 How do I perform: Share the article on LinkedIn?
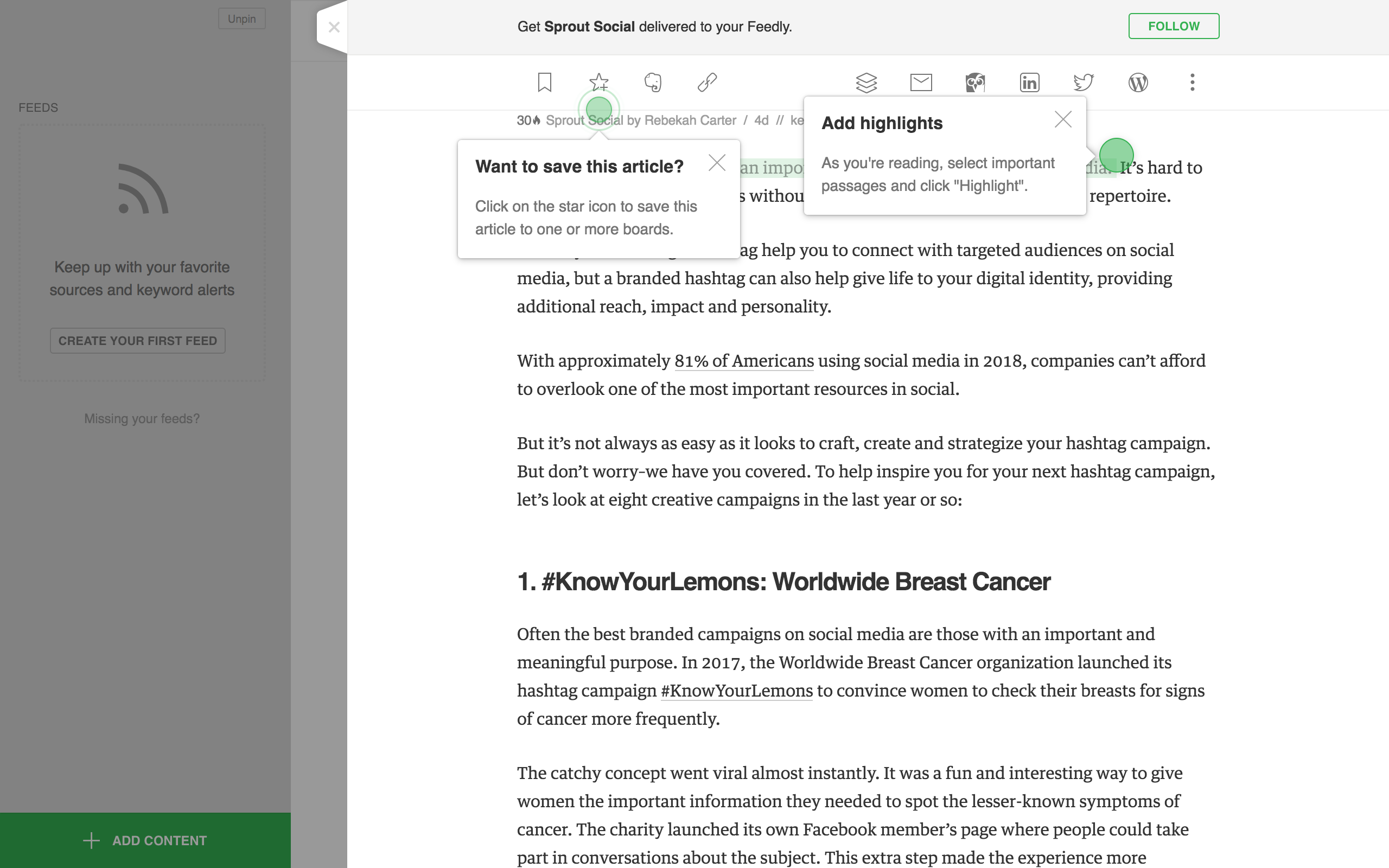coord(1029,82)
